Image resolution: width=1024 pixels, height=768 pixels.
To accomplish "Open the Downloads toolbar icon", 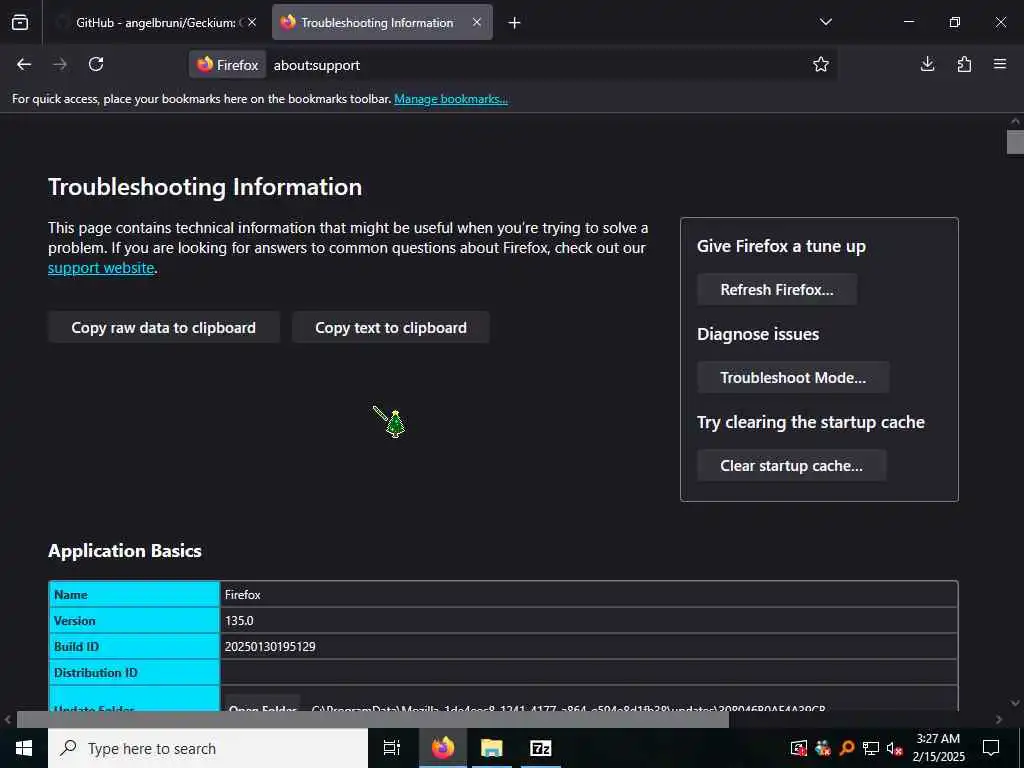I will (x=927, y=64).
